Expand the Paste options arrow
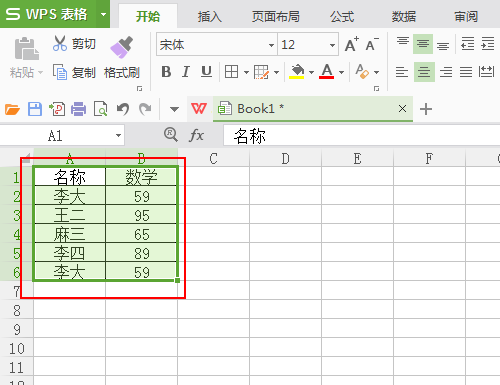This screenshot has width=500, height=385. tap(41, 72)
